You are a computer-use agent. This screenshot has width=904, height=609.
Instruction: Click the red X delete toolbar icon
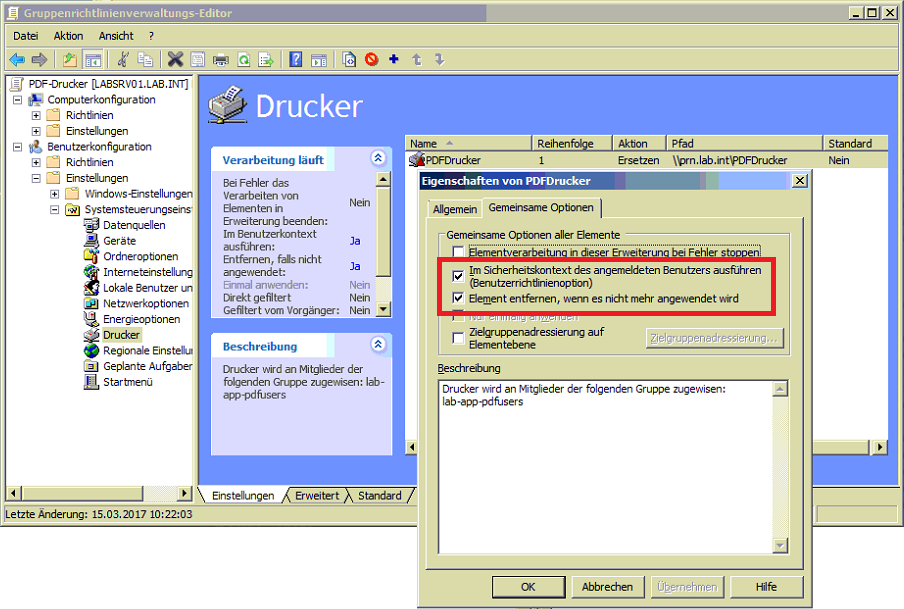[175, 60]
